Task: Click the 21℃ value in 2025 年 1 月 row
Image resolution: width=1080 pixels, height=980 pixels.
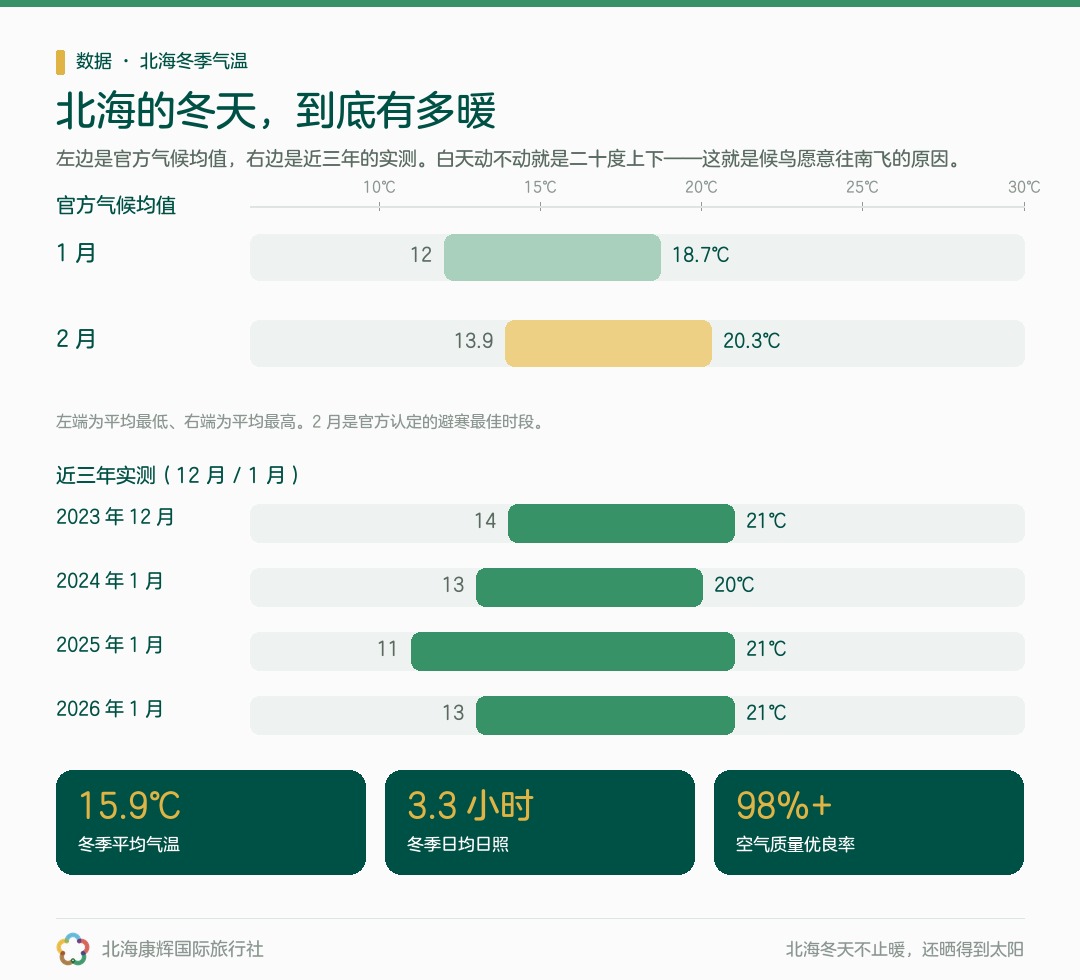Action: pyautogui.click(x=766, y=649)
